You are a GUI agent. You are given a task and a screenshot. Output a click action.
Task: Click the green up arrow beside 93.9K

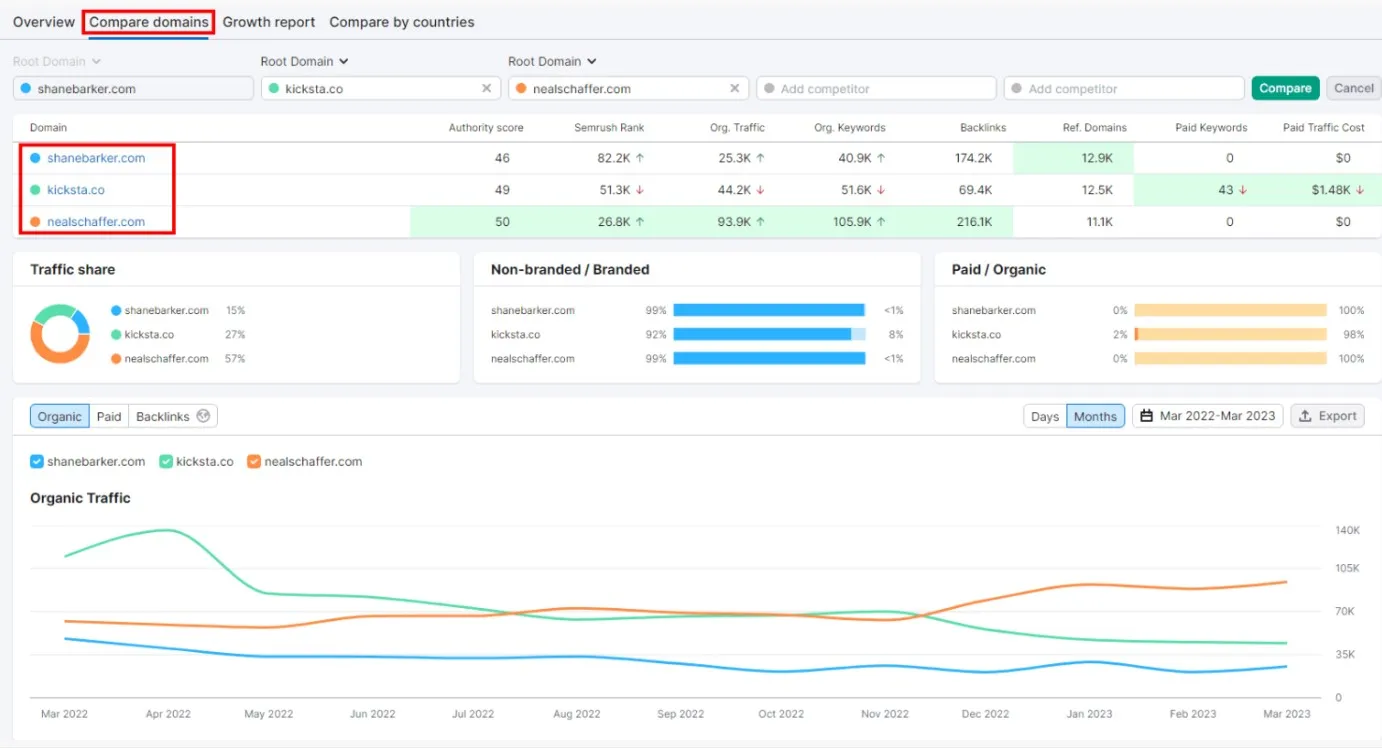760,222
